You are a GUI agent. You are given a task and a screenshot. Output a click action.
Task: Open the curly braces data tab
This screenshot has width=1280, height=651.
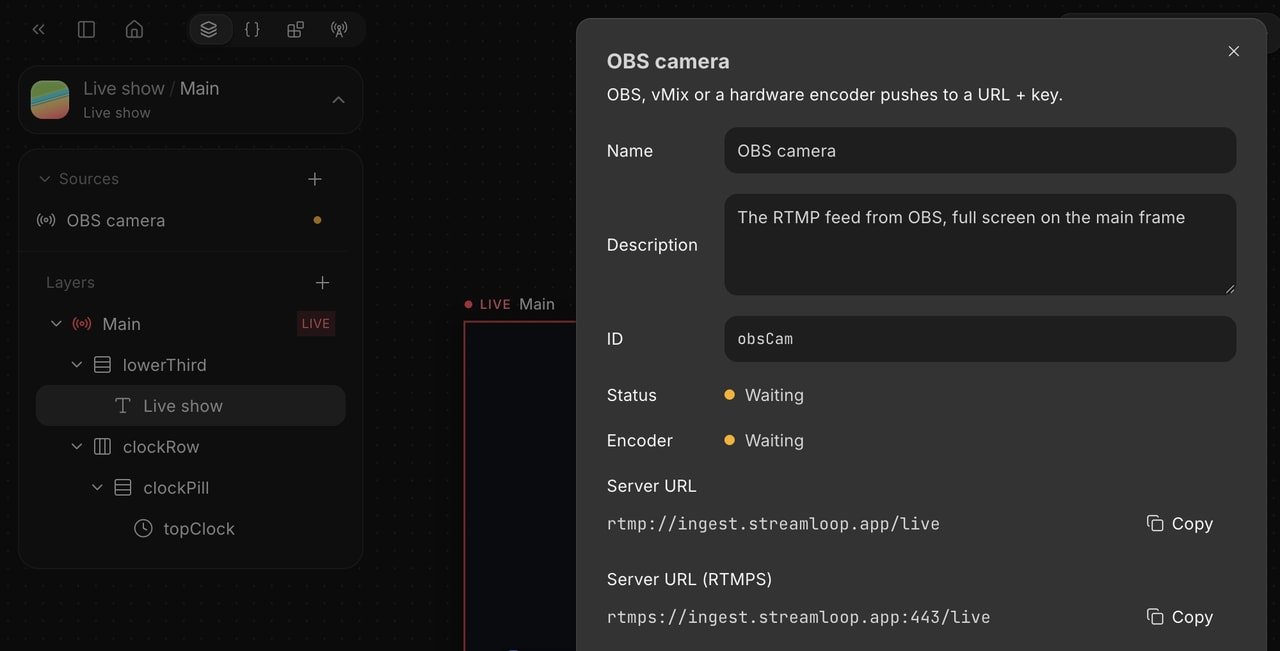[252, 29]
